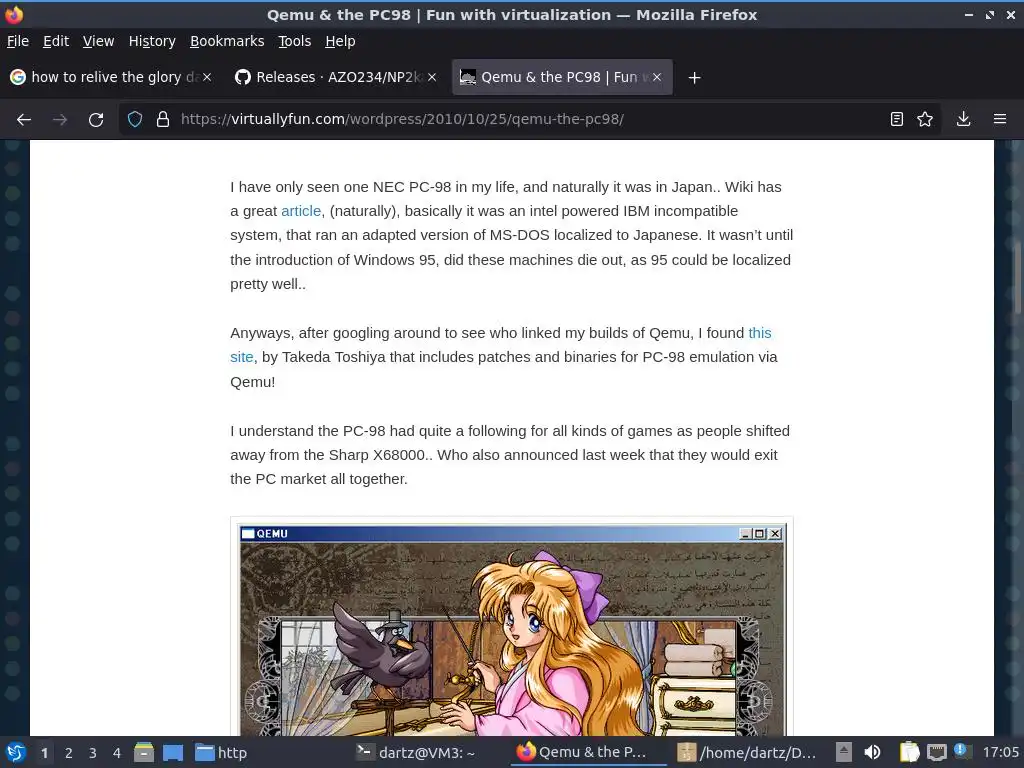The height and width of the screenshot is (768, 1024).
Task: Toggle reader view icon
Action: click(897, 119)
